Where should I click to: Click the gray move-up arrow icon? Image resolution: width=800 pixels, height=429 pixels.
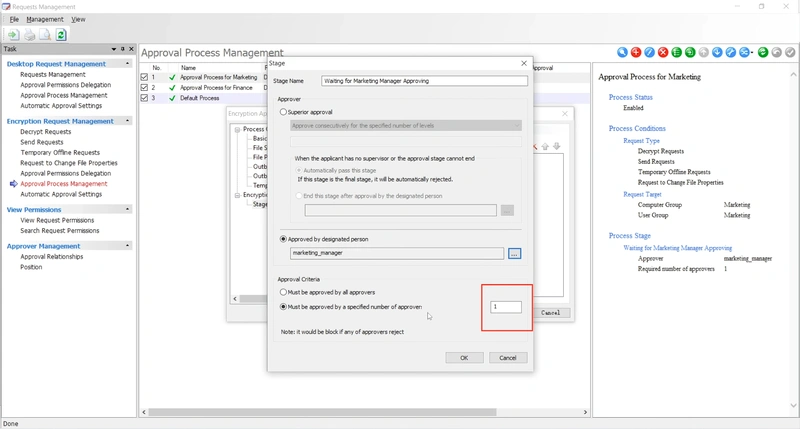[x=704, y=52]
